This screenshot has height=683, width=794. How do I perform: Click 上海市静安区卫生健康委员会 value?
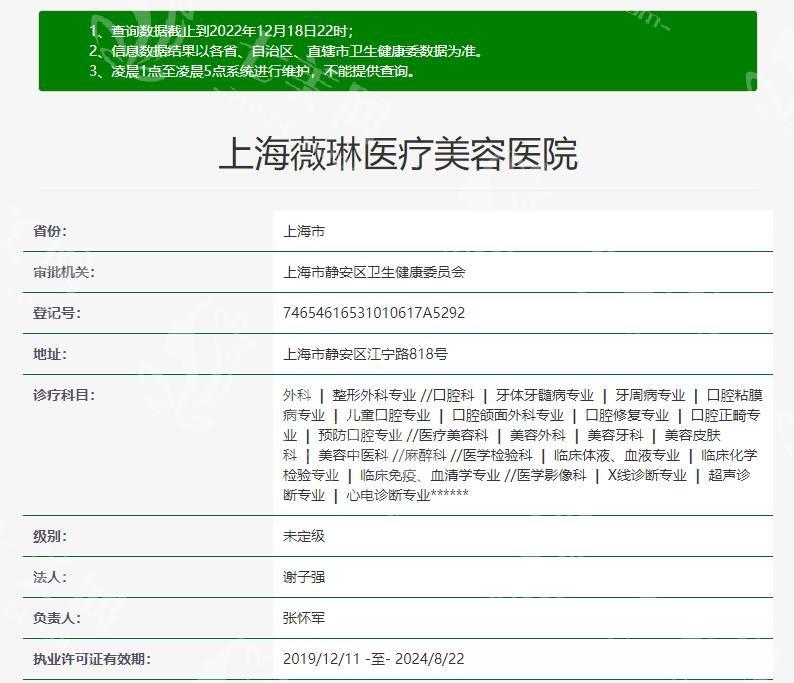click(374, 272)
